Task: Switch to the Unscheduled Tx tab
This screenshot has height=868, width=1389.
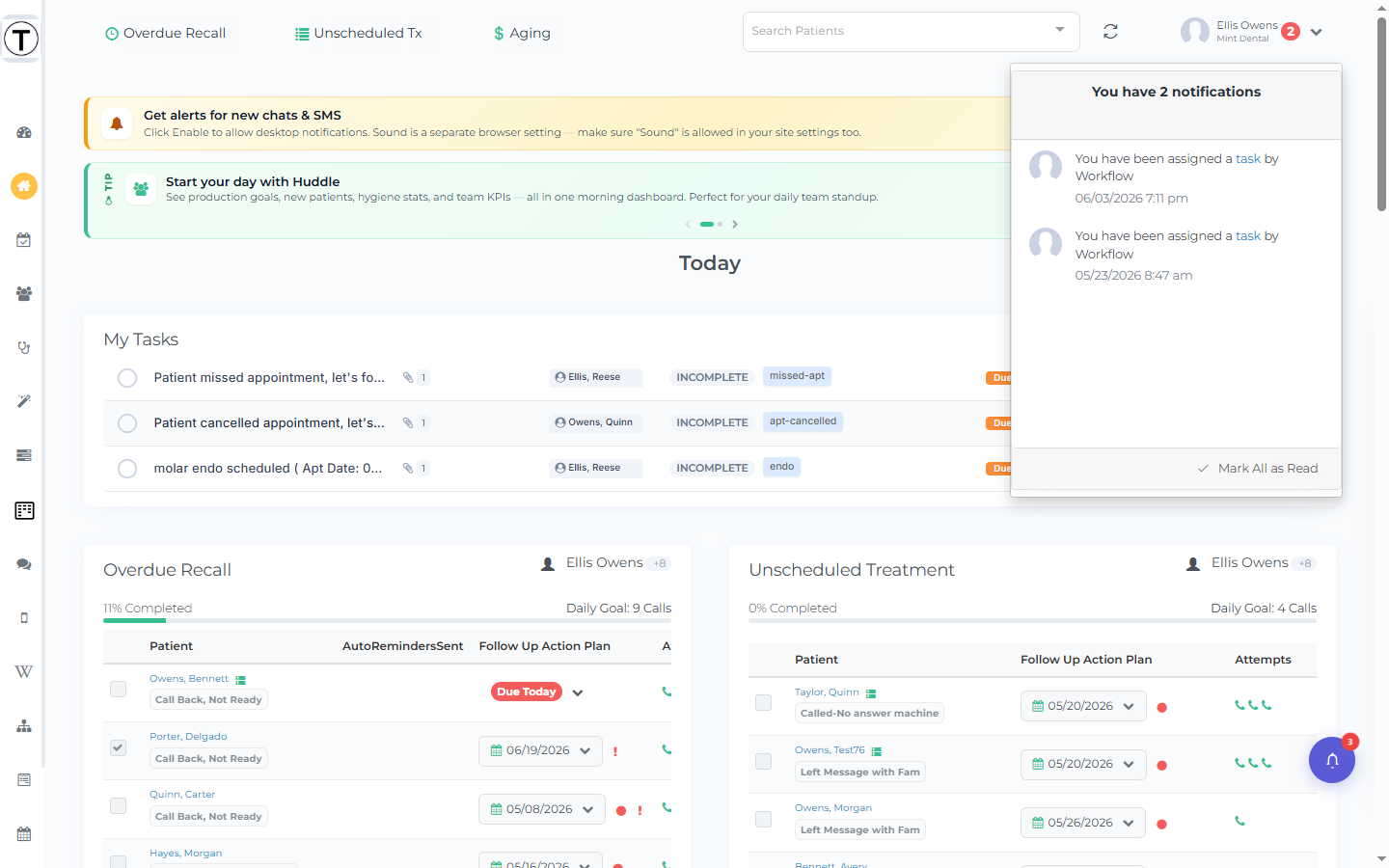Action: tap(358, 33)
